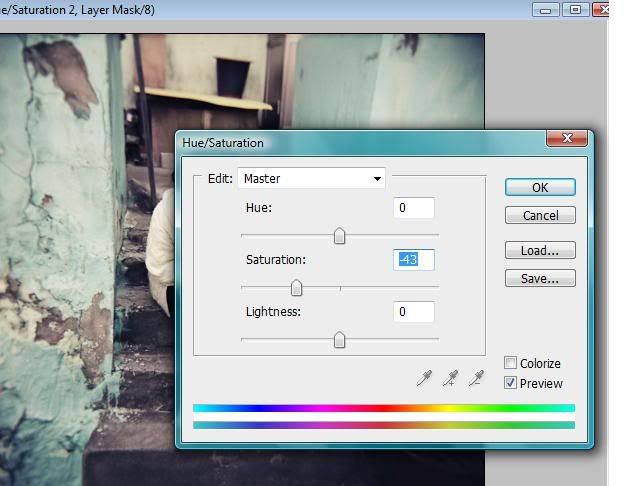Click the Load... button
The height and width of the screenshot is (486, 640).
pos(540,250)
